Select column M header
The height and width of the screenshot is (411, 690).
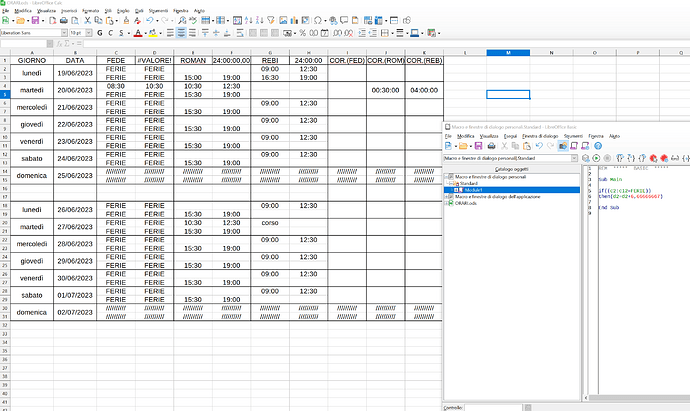tap(508, 53)
